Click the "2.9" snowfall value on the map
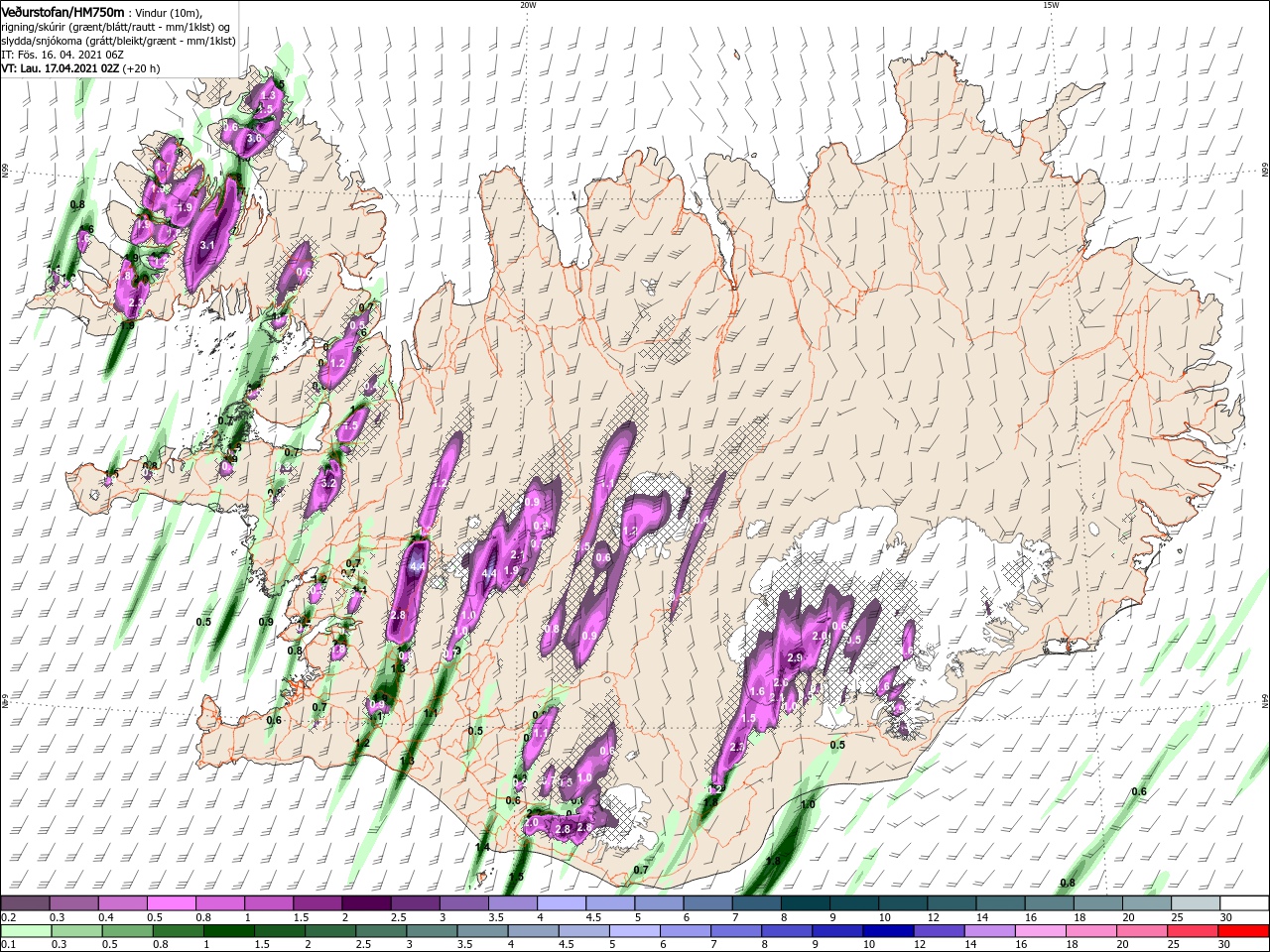Viewport: 1270px width, 952px height. 794,657
